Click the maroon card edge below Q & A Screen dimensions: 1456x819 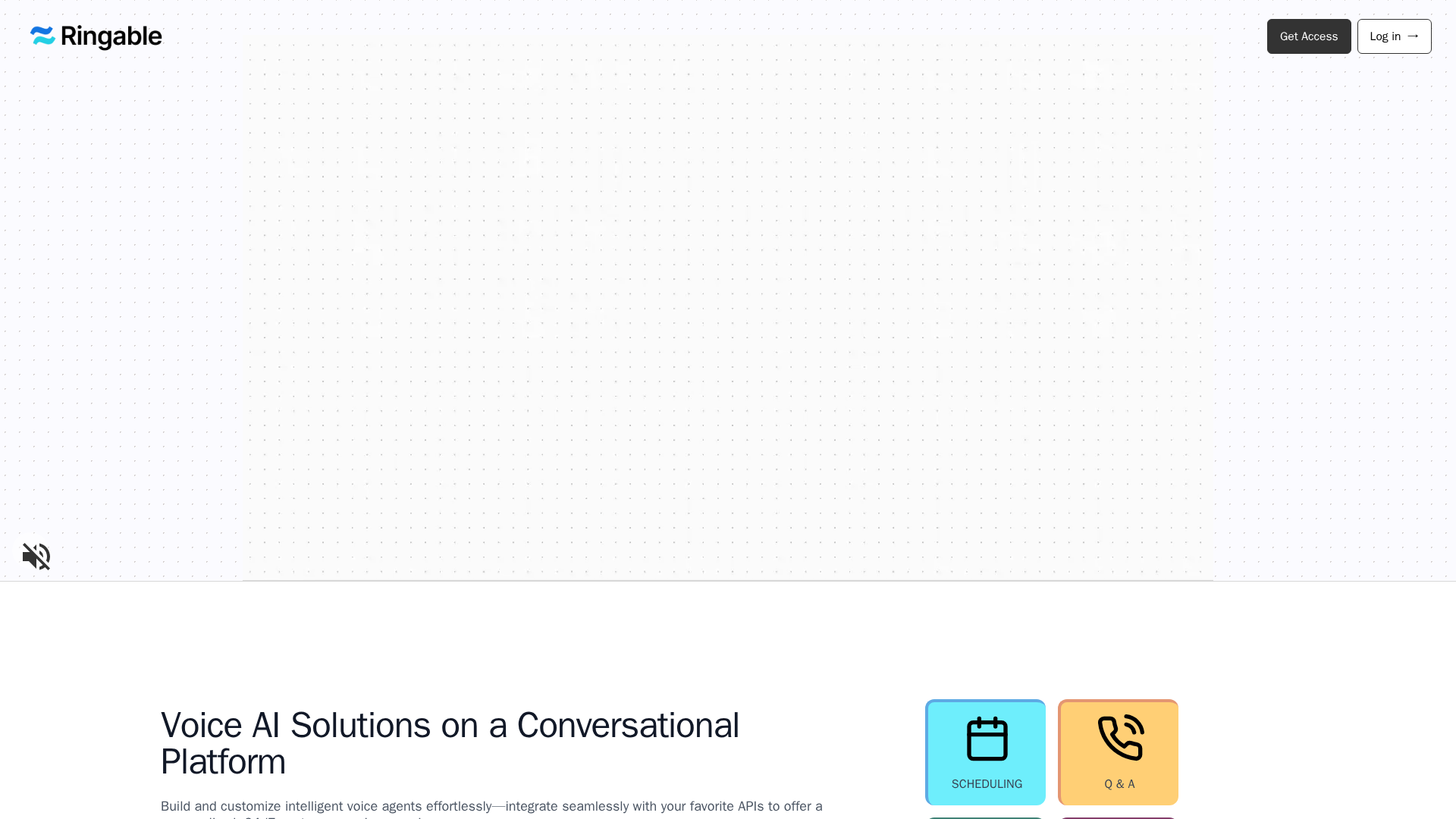click(1118, 817)
